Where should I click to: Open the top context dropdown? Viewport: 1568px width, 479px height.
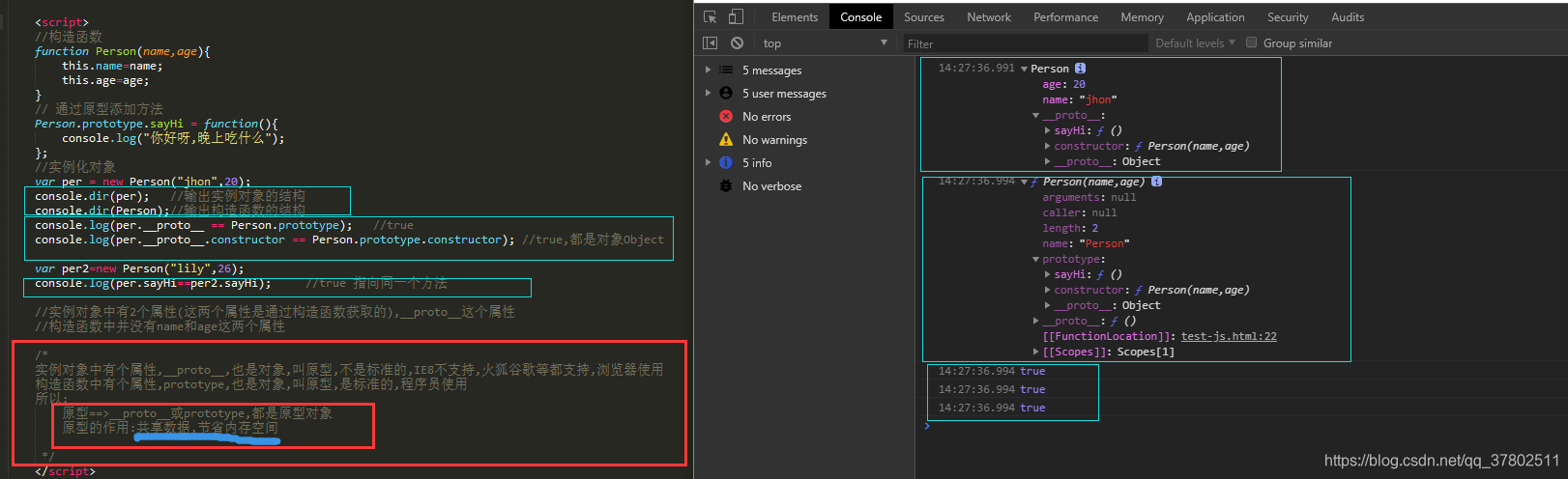824,43
